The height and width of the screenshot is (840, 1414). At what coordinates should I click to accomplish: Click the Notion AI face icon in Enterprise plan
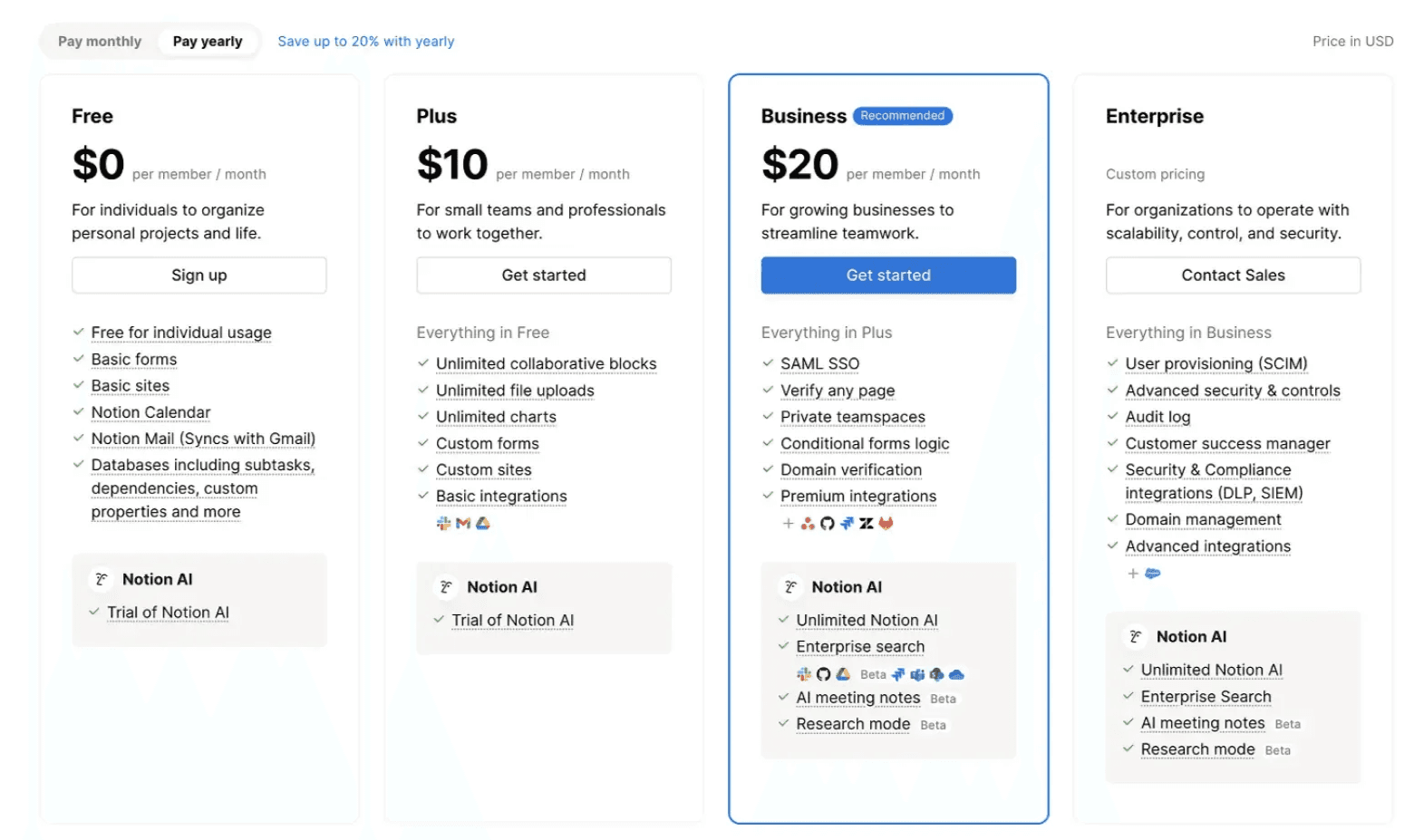[1135, 636]
